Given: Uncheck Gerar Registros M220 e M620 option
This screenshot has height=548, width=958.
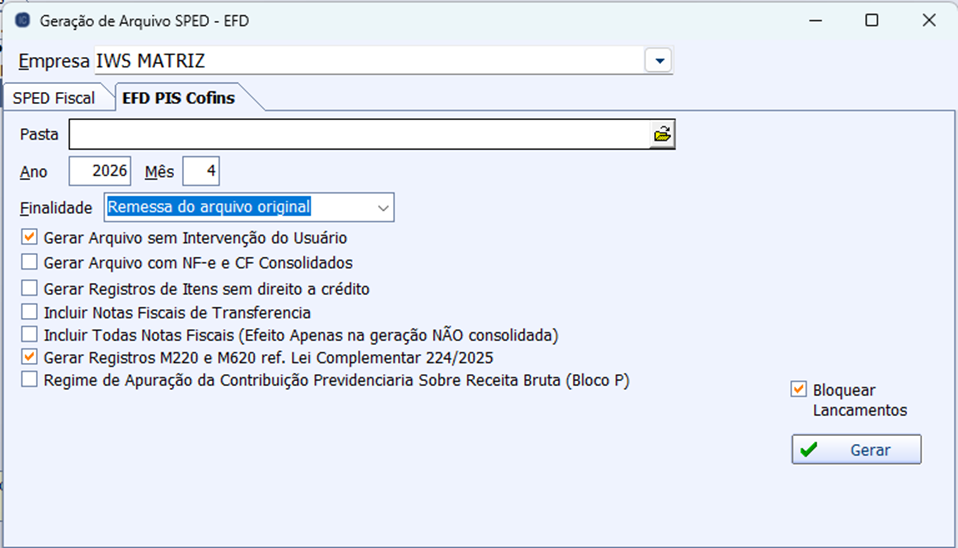Looking at the screenshot, I should point(29,357).
